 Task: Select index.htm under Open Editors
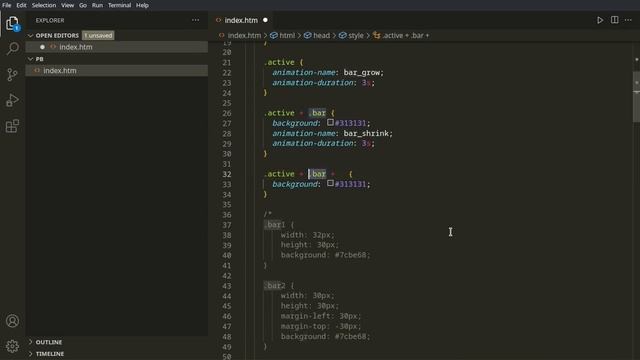(117, 47)
